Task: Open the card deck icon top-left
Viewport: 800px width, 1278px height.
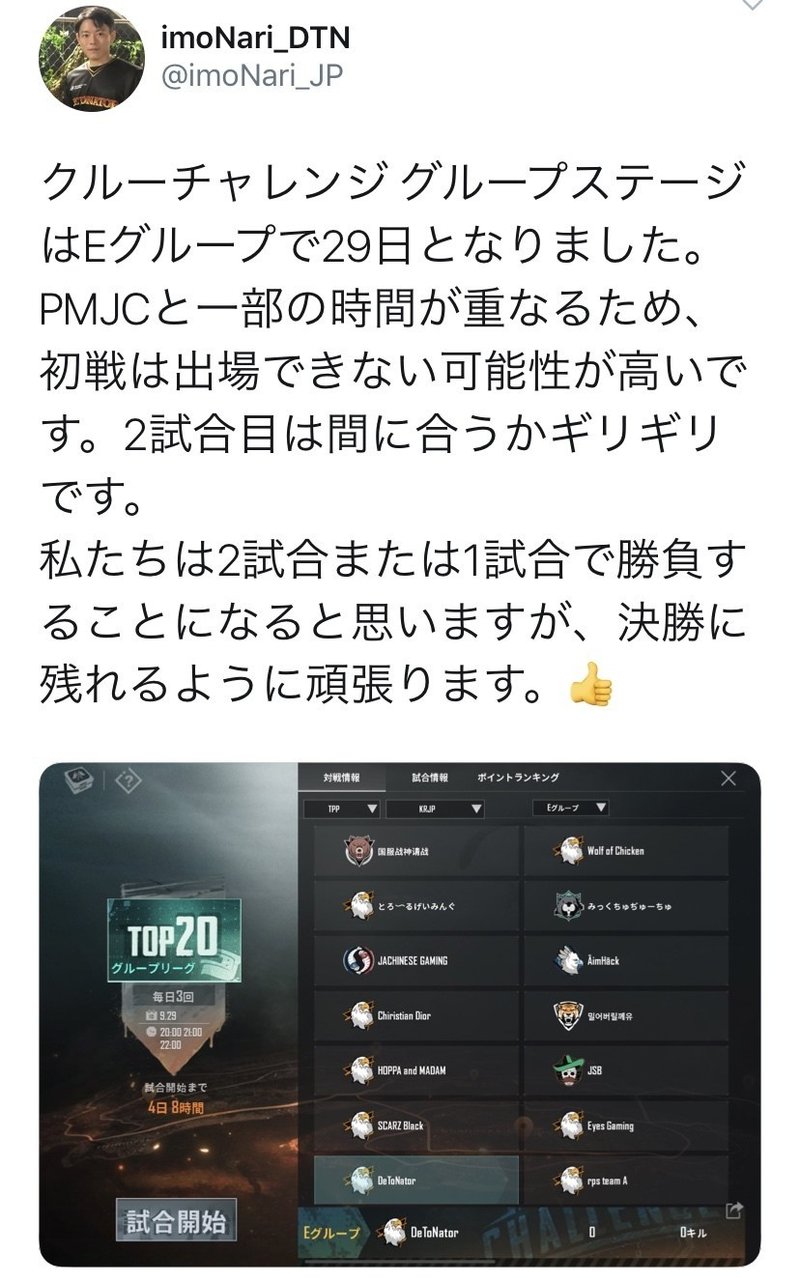Action: [x=81, y=783]
